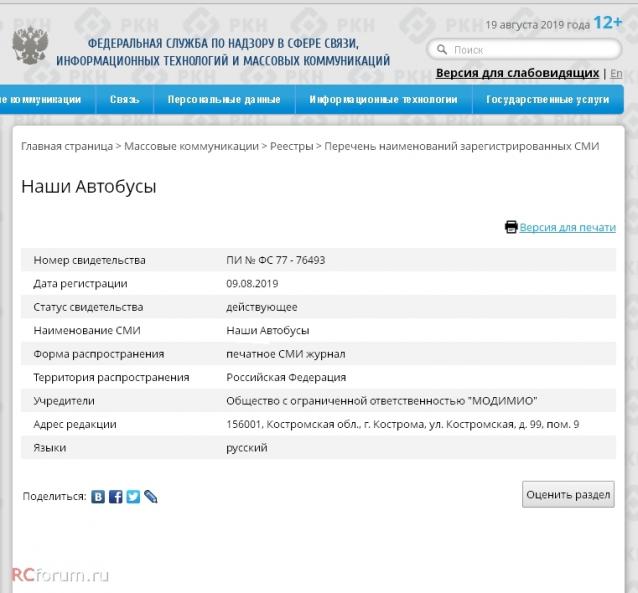Switch to English via En link
Screen dimensions: 638x593
coord(616,74)
